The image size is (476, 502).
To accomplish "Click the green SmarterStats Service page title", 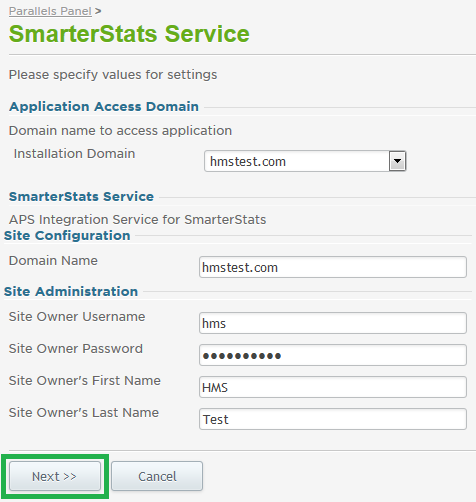I will pyautogui.click(x=129, y=34).
